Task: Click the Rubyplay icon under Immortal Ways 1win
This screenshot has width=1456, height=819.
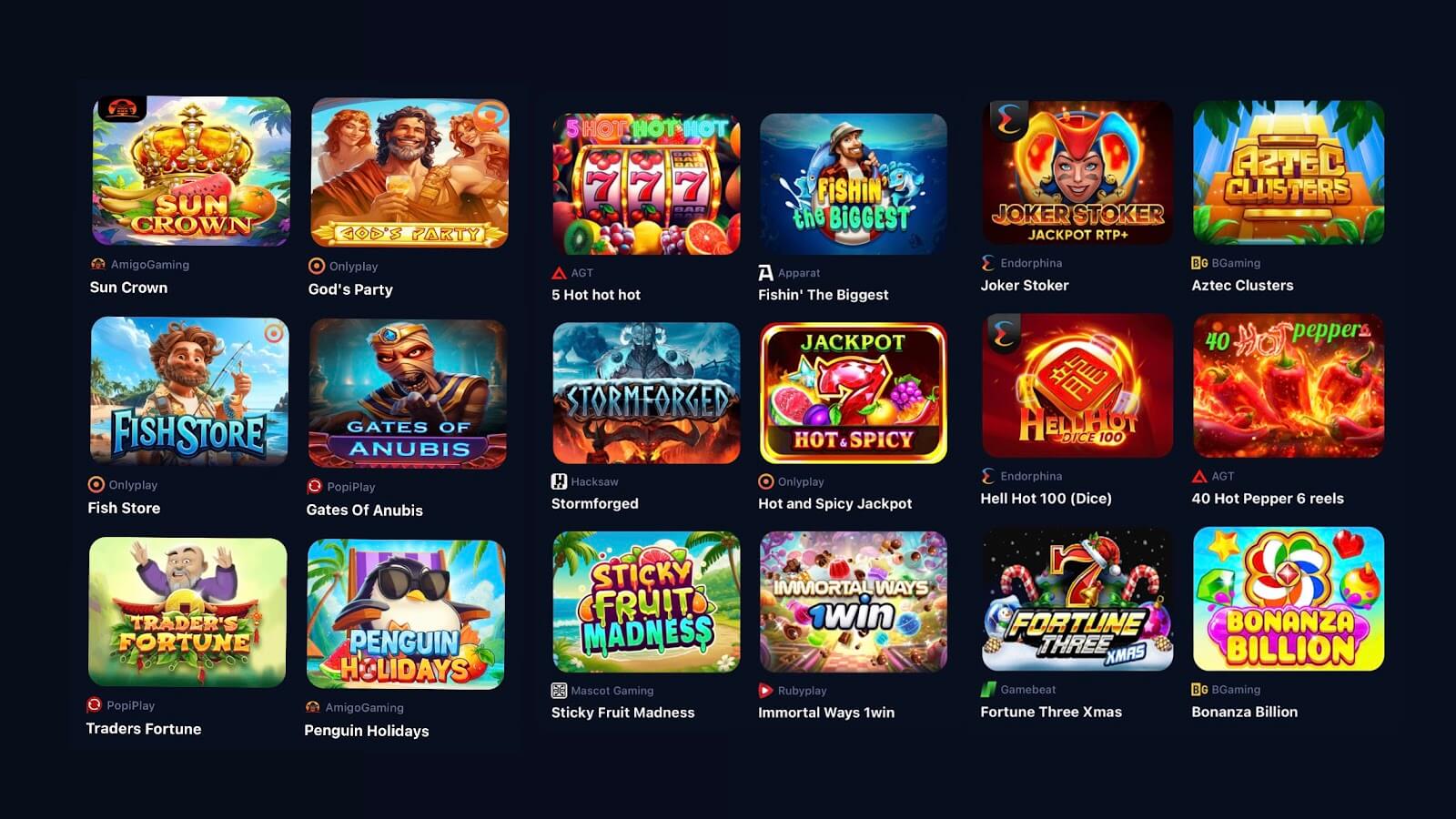Action: pos(766,691)
